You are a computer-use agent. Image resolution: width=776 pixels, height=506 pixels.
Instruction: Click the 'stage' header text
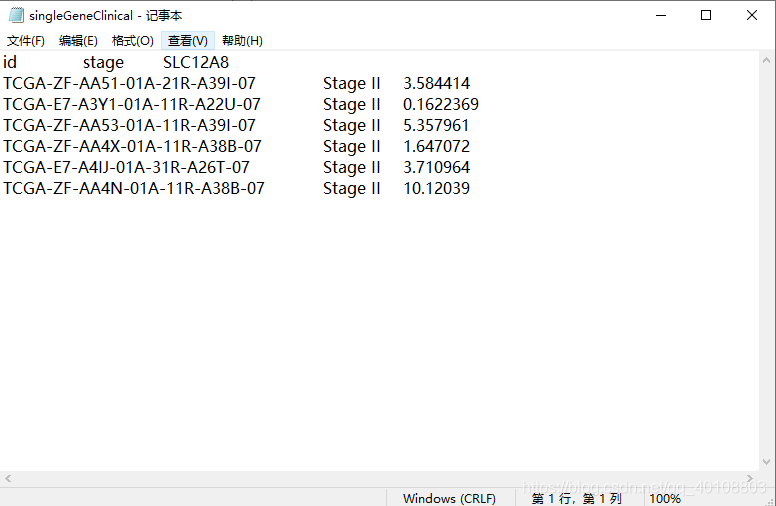[x=103, y=63]
